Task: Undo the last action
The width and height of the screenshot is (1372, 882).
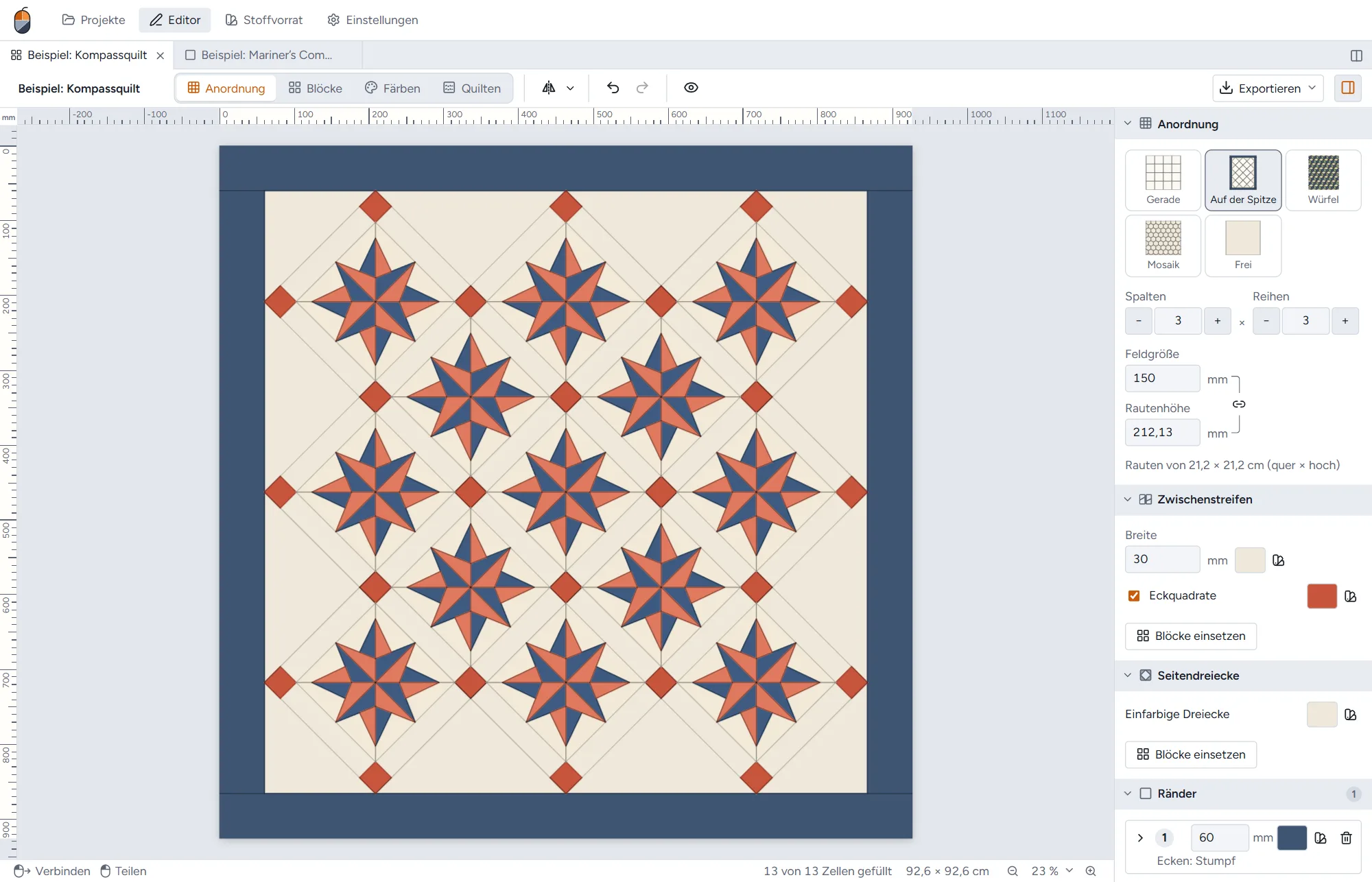Action: click(613, 88)
